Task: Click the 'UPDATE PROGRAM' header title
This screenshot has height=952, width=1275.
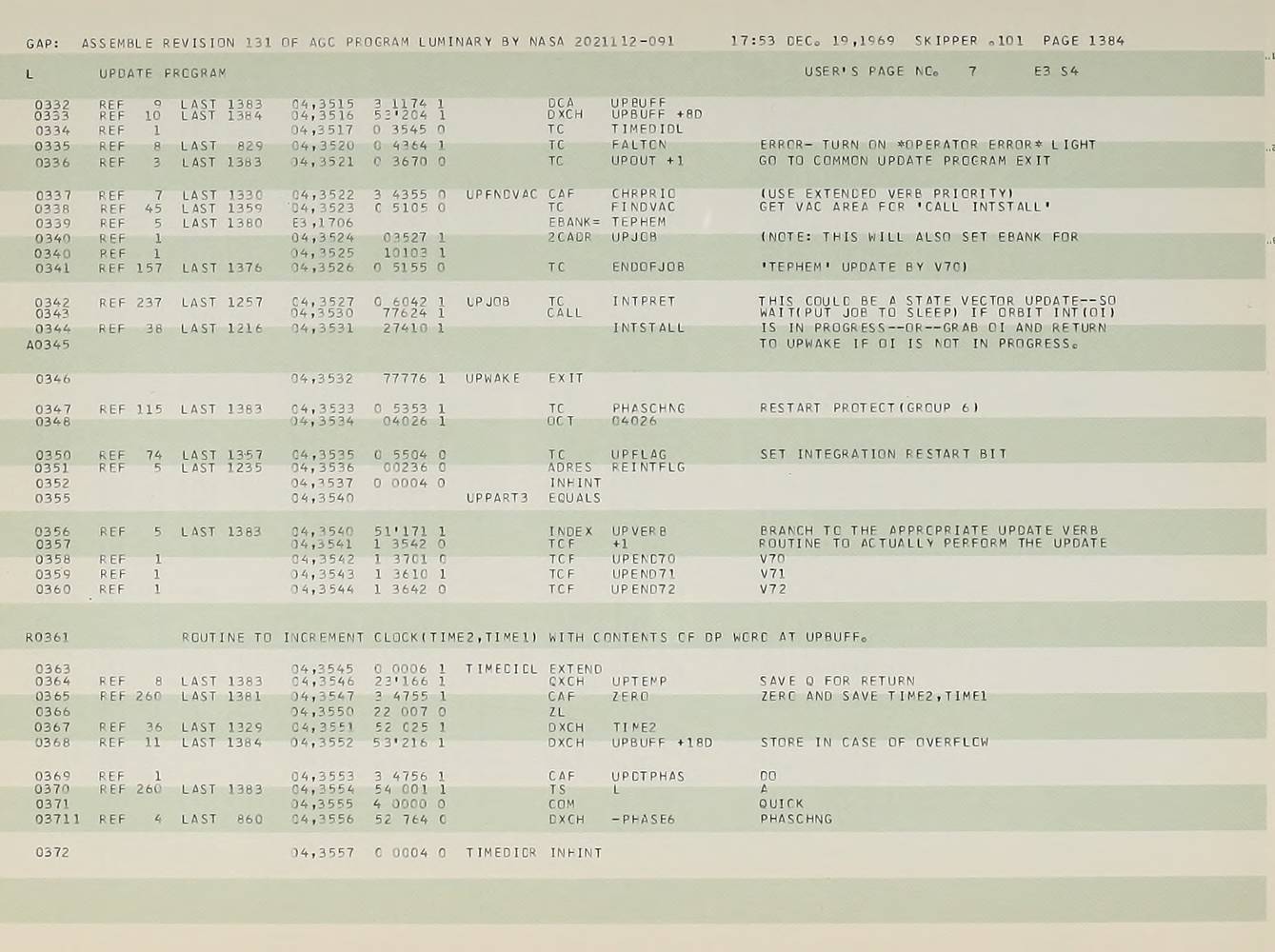Action: pyautogui.click(x=163, y=73)
